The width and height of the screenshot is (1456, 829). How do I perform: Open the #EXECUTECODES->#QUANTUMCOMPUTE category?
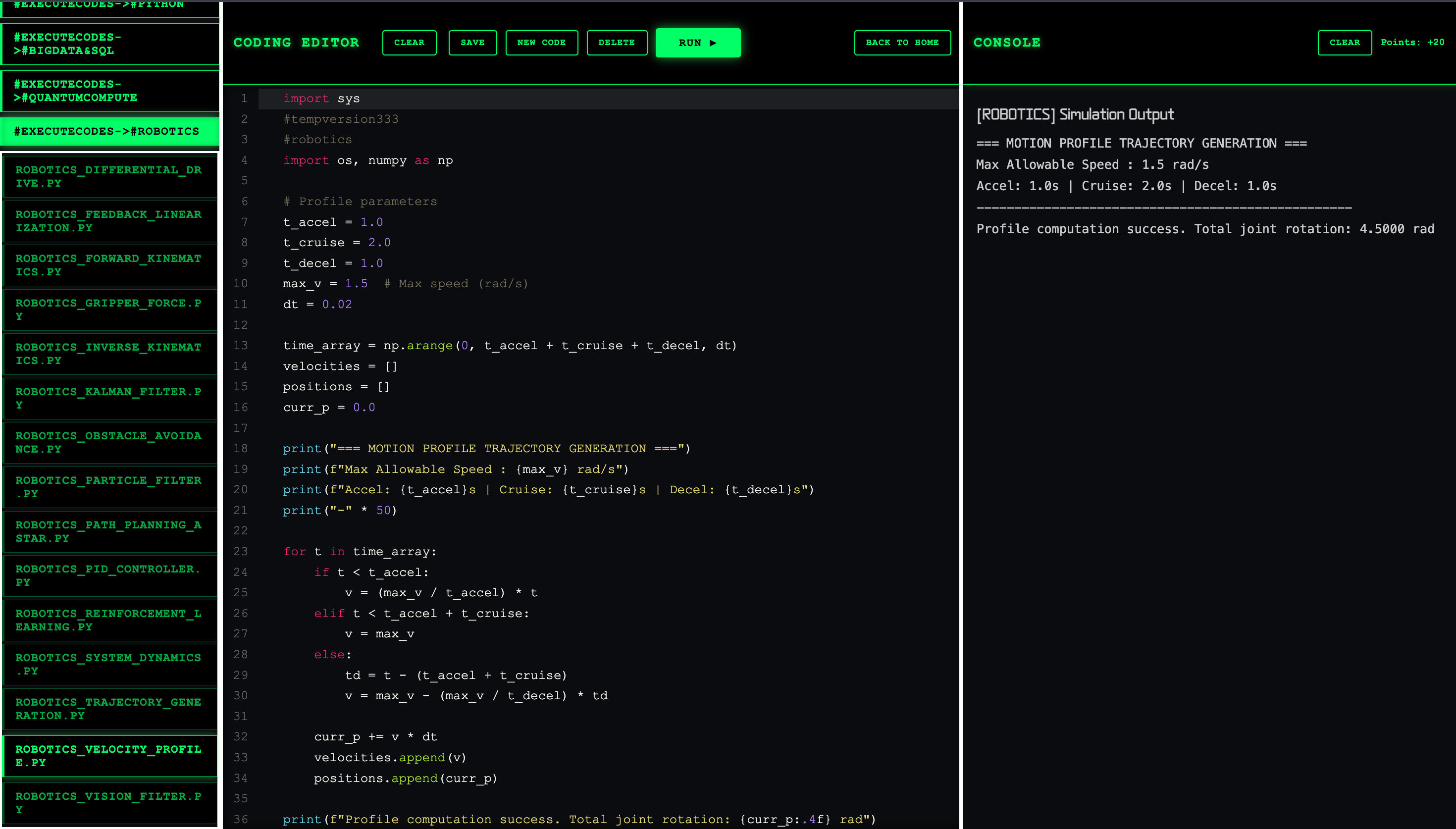110,91
